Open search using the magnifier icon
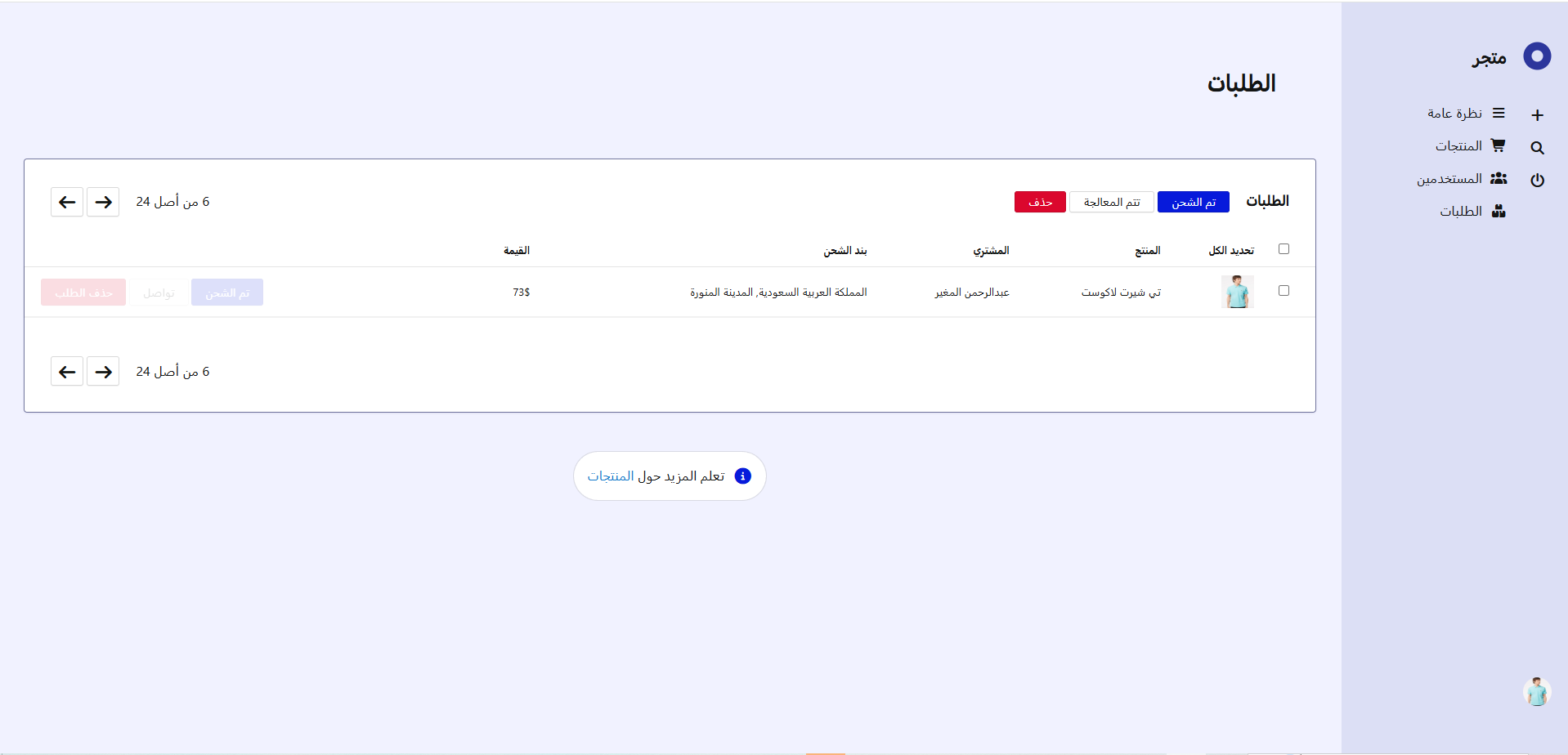Image resolution: width=1568 pixels, height=755 pixels. [x=1537, y=148]
